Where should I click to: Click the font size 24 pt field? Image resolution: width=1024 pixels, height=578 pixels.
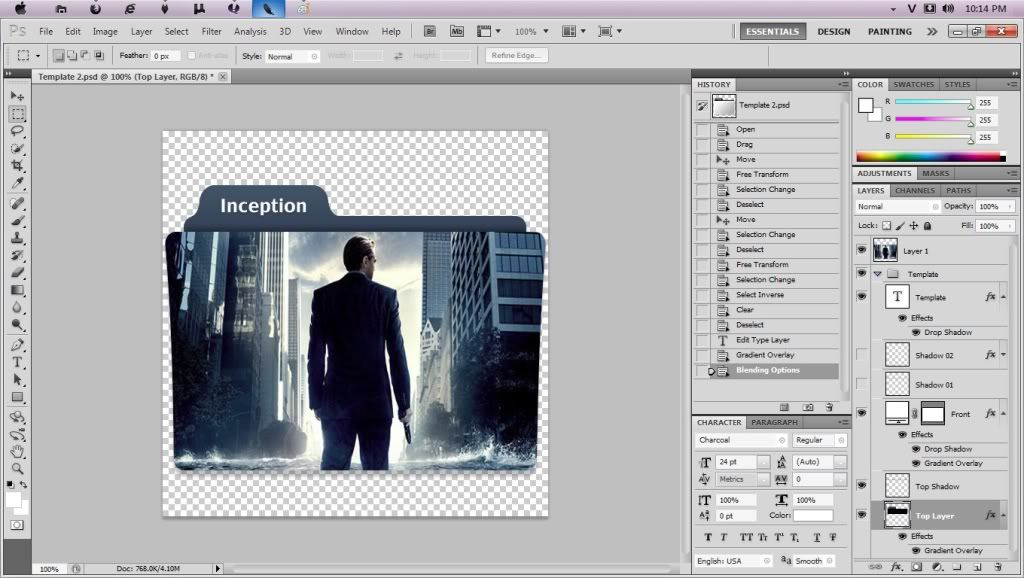pyautogui.click(x=736, y=462)
